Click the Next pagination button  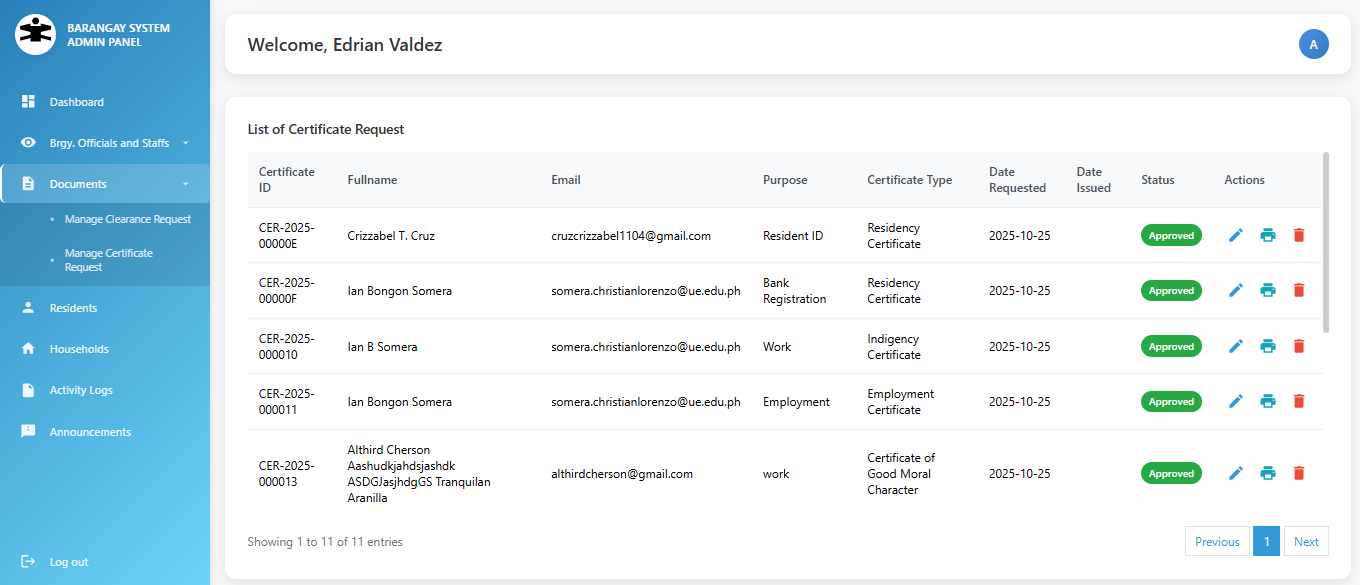[x=1306, y=541]
